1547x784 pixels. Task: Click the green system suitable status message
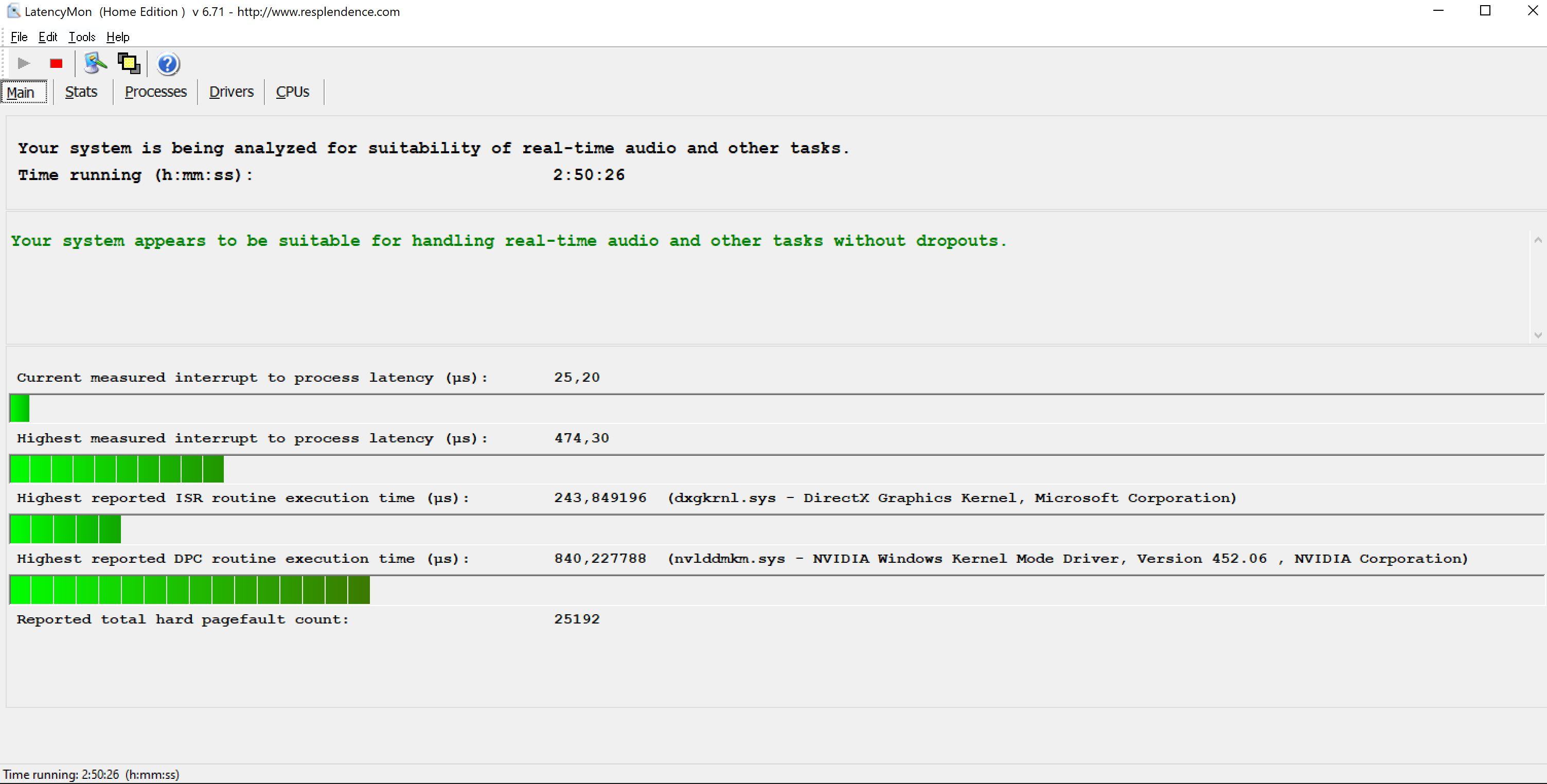click(509, 241)
